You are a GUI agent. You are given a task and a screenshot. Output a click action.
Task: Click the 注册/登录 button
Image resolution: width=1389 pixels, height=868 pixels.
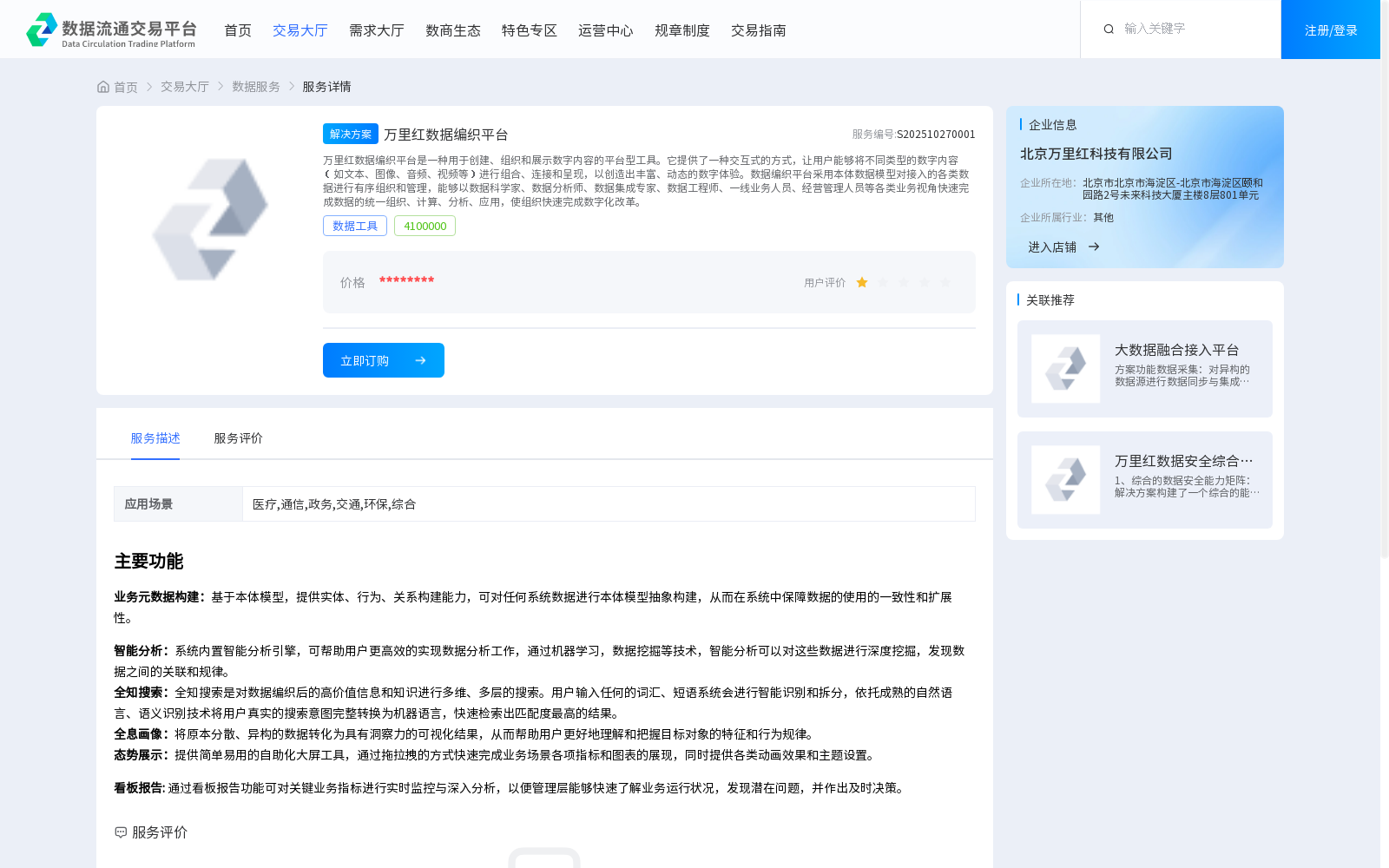coord(1331,30)
